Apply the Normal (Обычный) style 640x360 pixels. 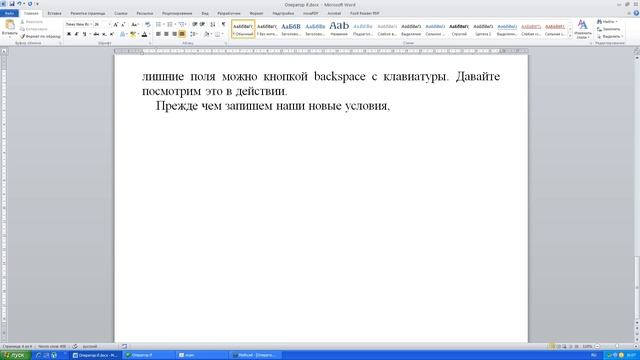[x=243, y=29]
